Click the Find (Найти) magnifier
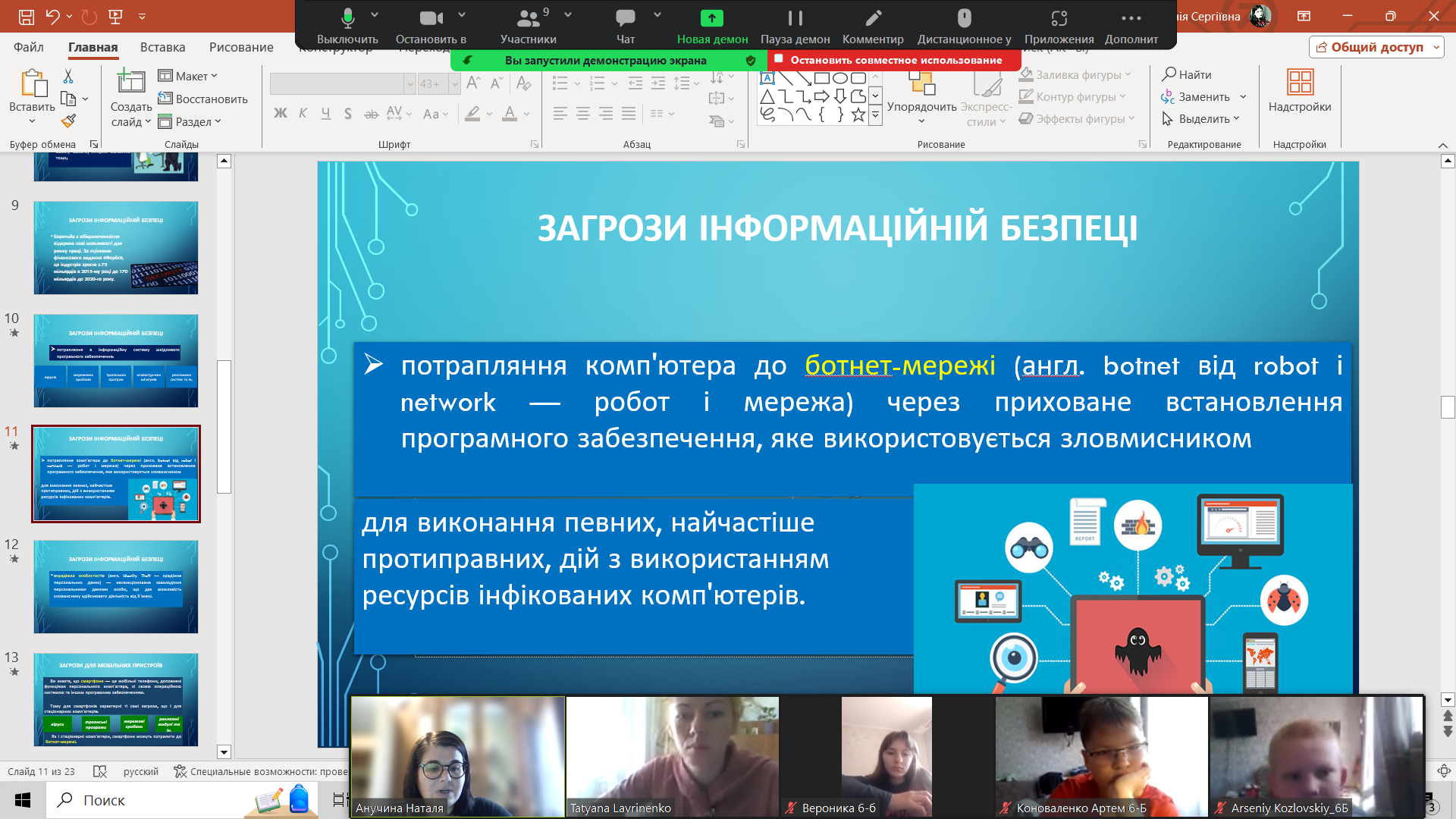 1187,74
